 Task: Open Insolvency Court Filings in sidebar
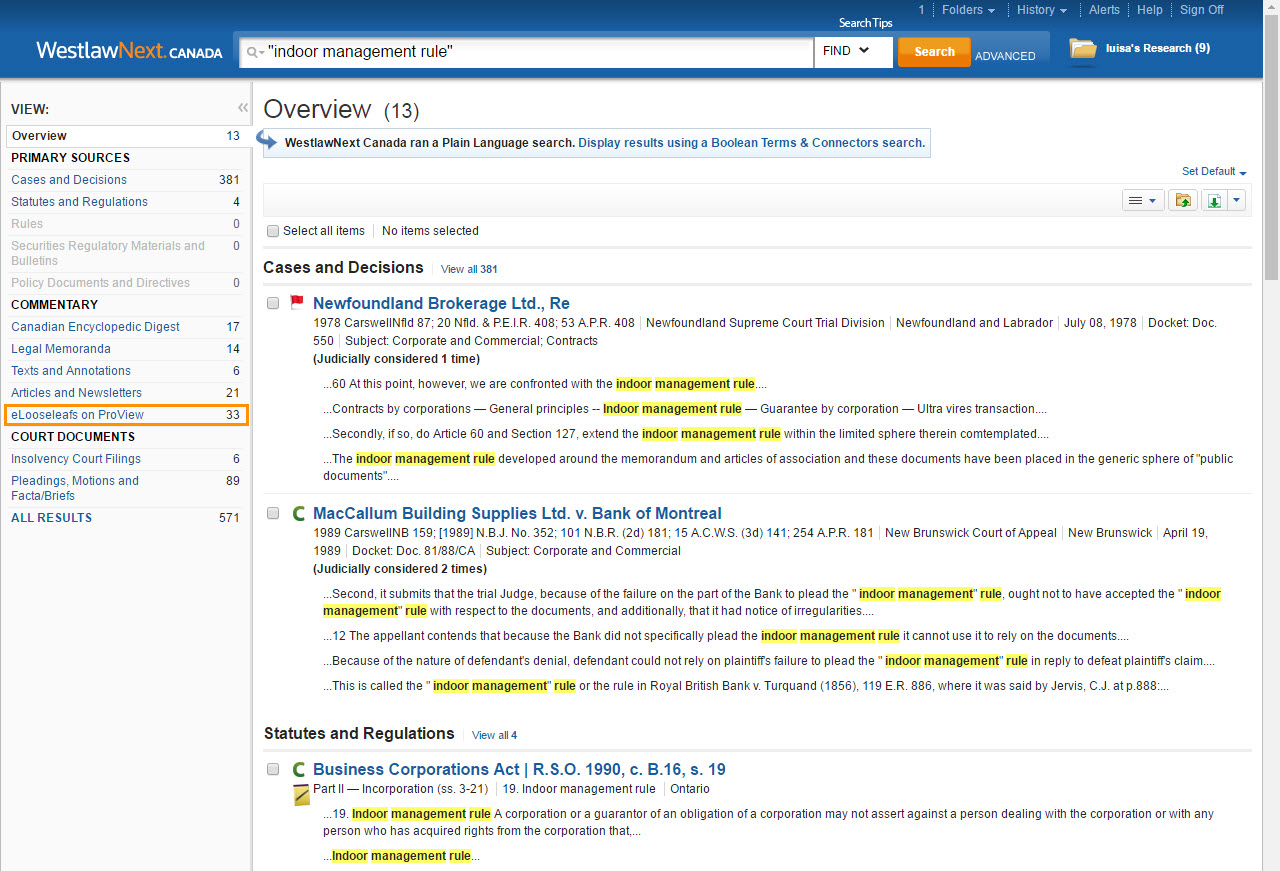click(76, 459)
